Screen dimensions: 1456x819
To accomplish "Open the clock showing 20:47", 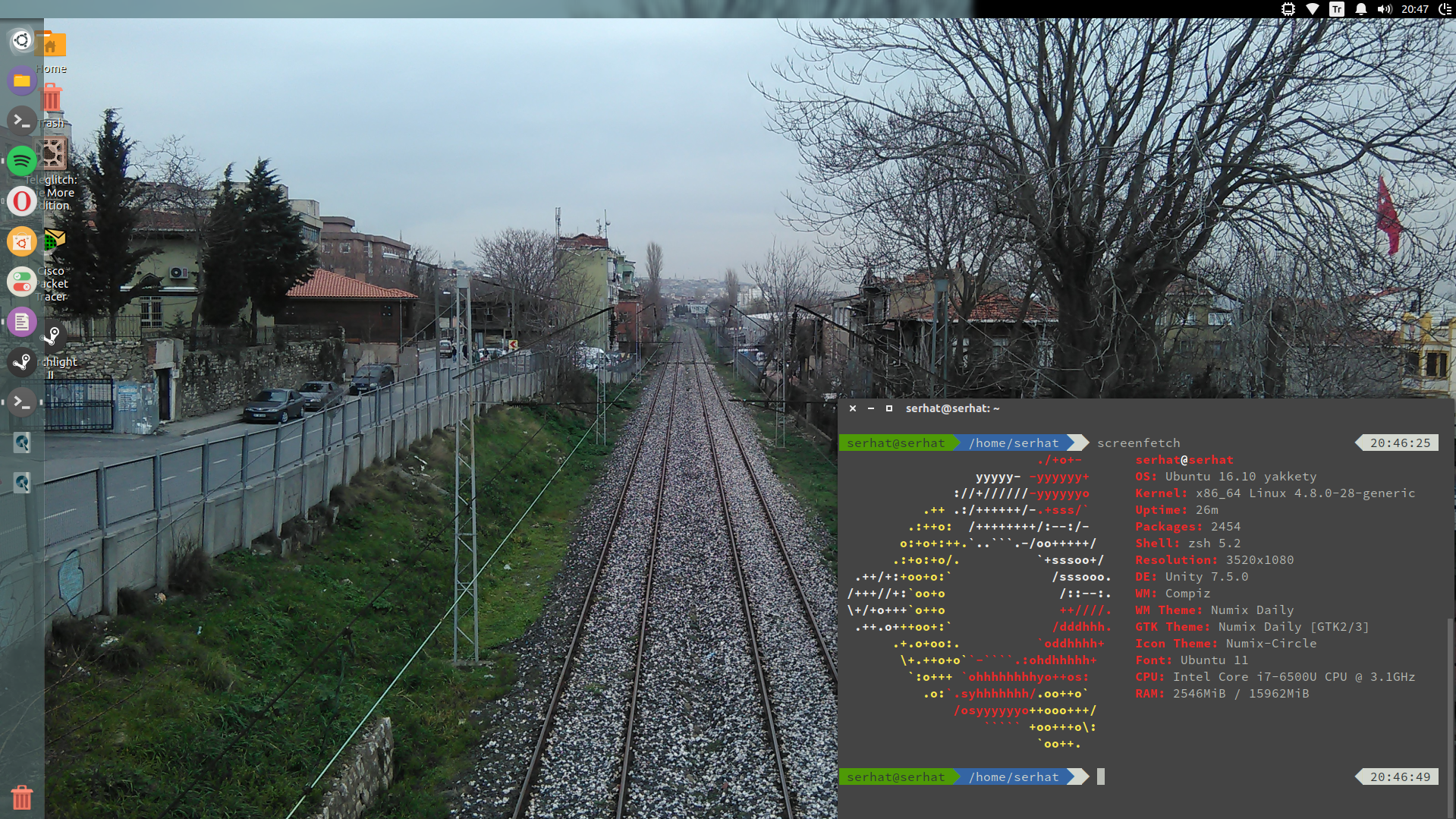I will coord(1415,9).
